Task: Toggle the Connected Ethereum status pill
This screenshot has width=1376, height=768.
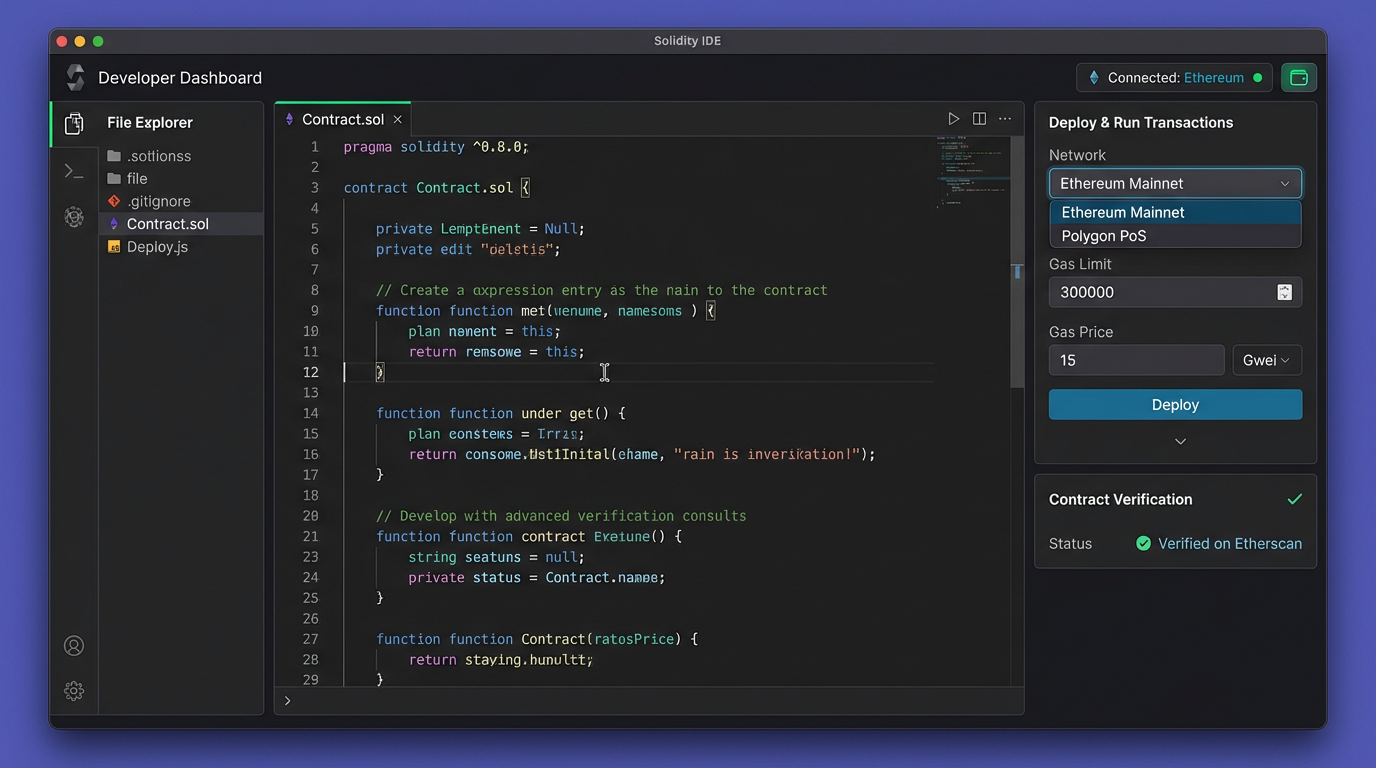Action: coord(1174,77)
